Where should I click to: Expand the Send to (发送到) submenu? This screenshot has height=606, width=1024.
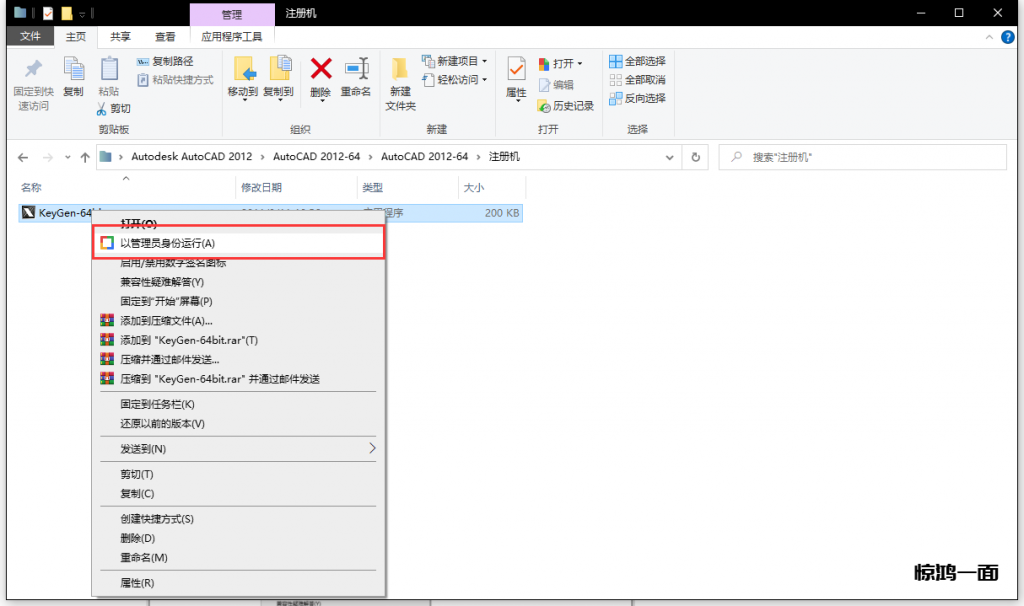coord(238,449)
